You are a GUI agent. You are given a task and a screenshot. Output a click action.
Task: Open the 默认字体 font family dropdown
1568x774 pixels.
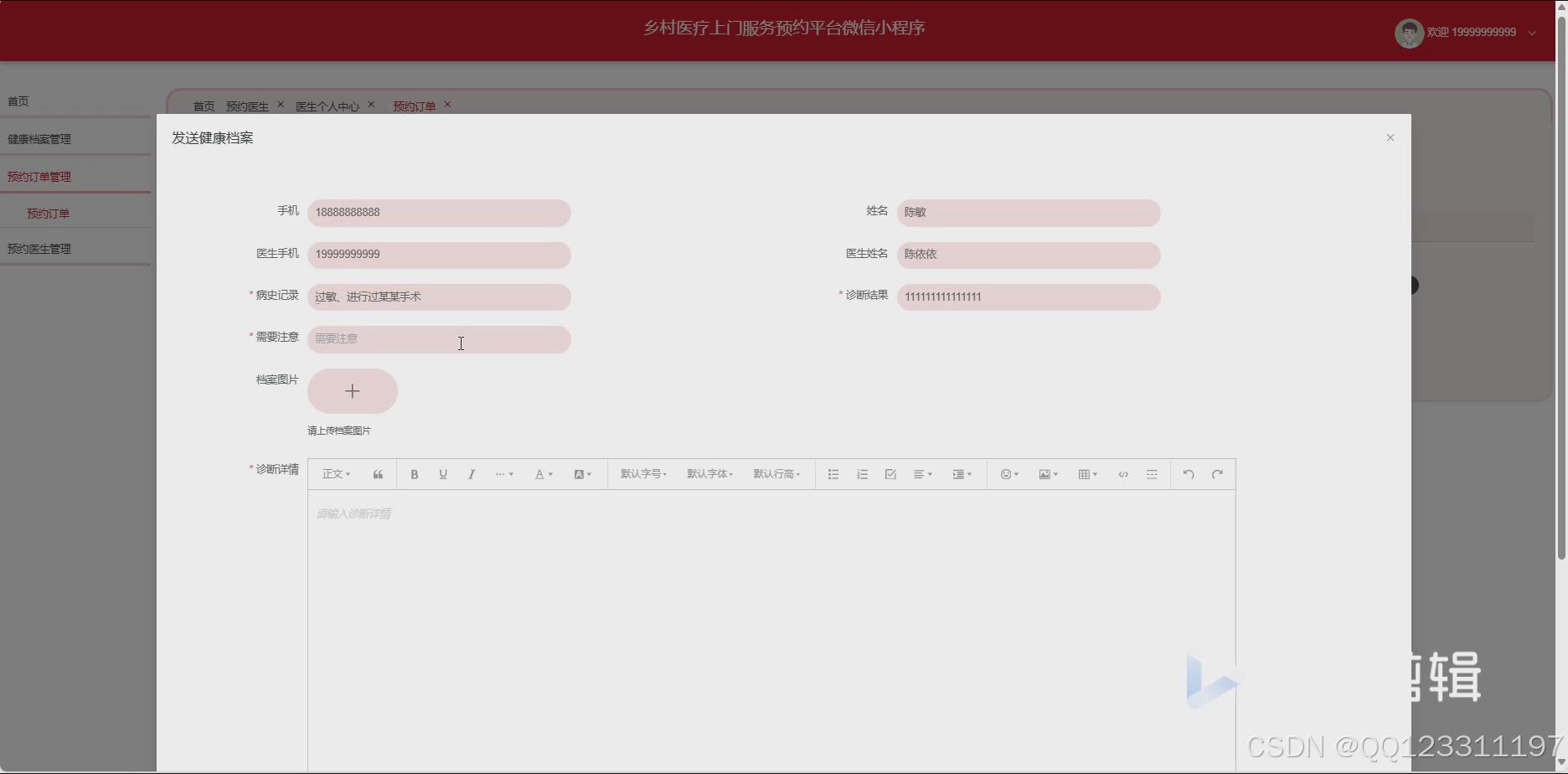[x=709, y=474]
